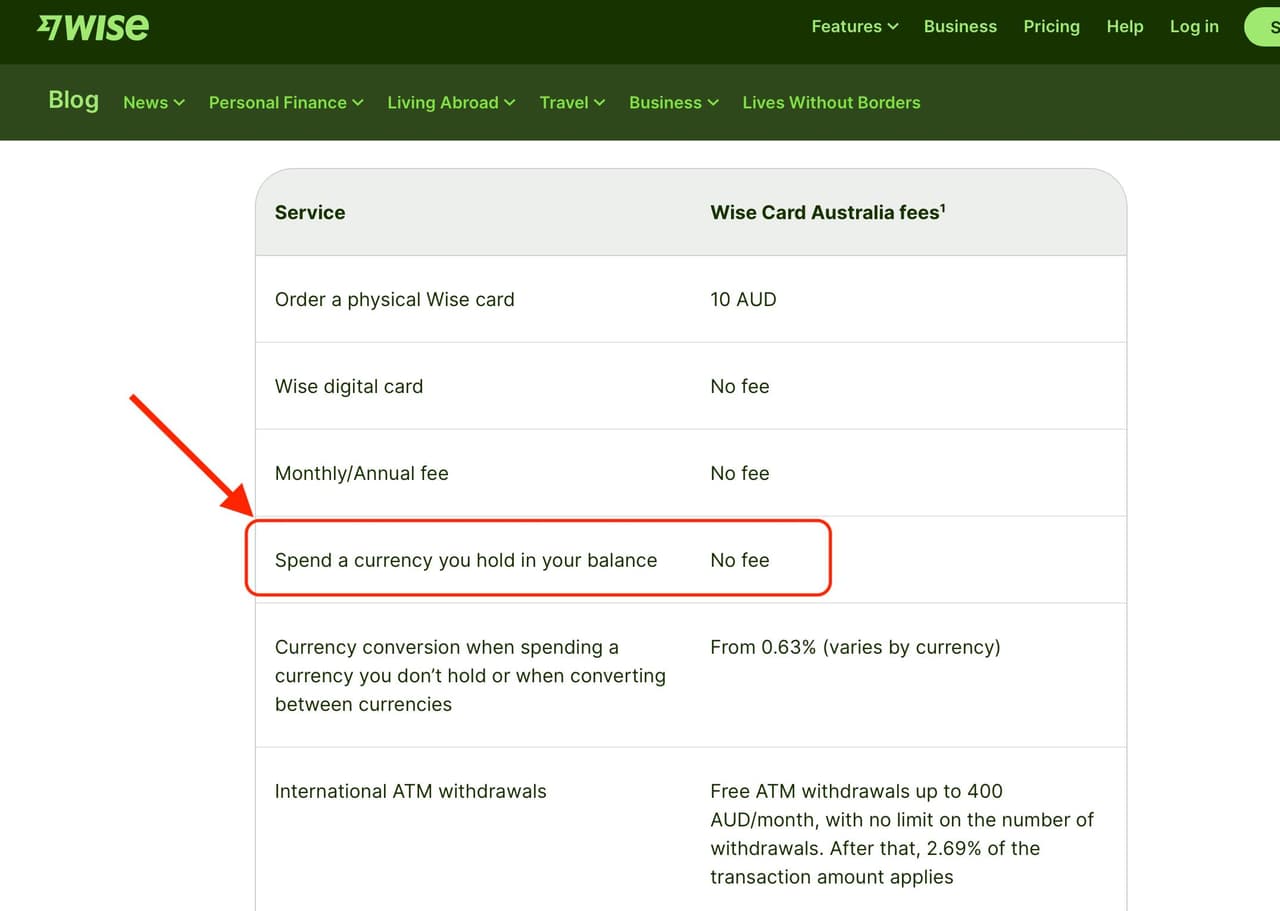Open the Blog home link
This screenshot has height=911, width=1280.
pos(74,100)
